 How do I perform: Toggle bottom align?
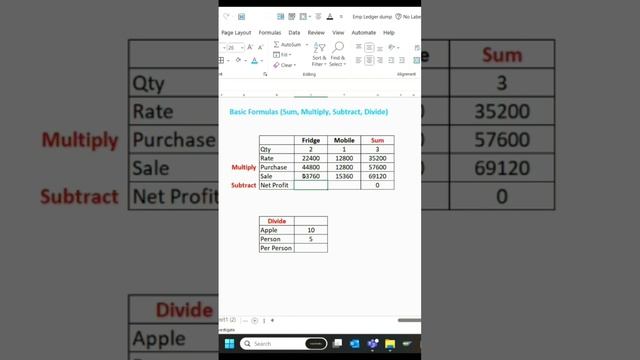point(380,48)
